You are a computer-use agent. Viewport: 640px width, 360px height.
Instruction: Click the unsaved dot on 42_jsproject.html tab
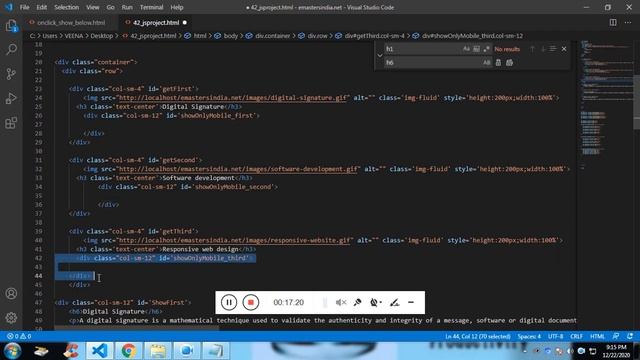click(185, 22)
